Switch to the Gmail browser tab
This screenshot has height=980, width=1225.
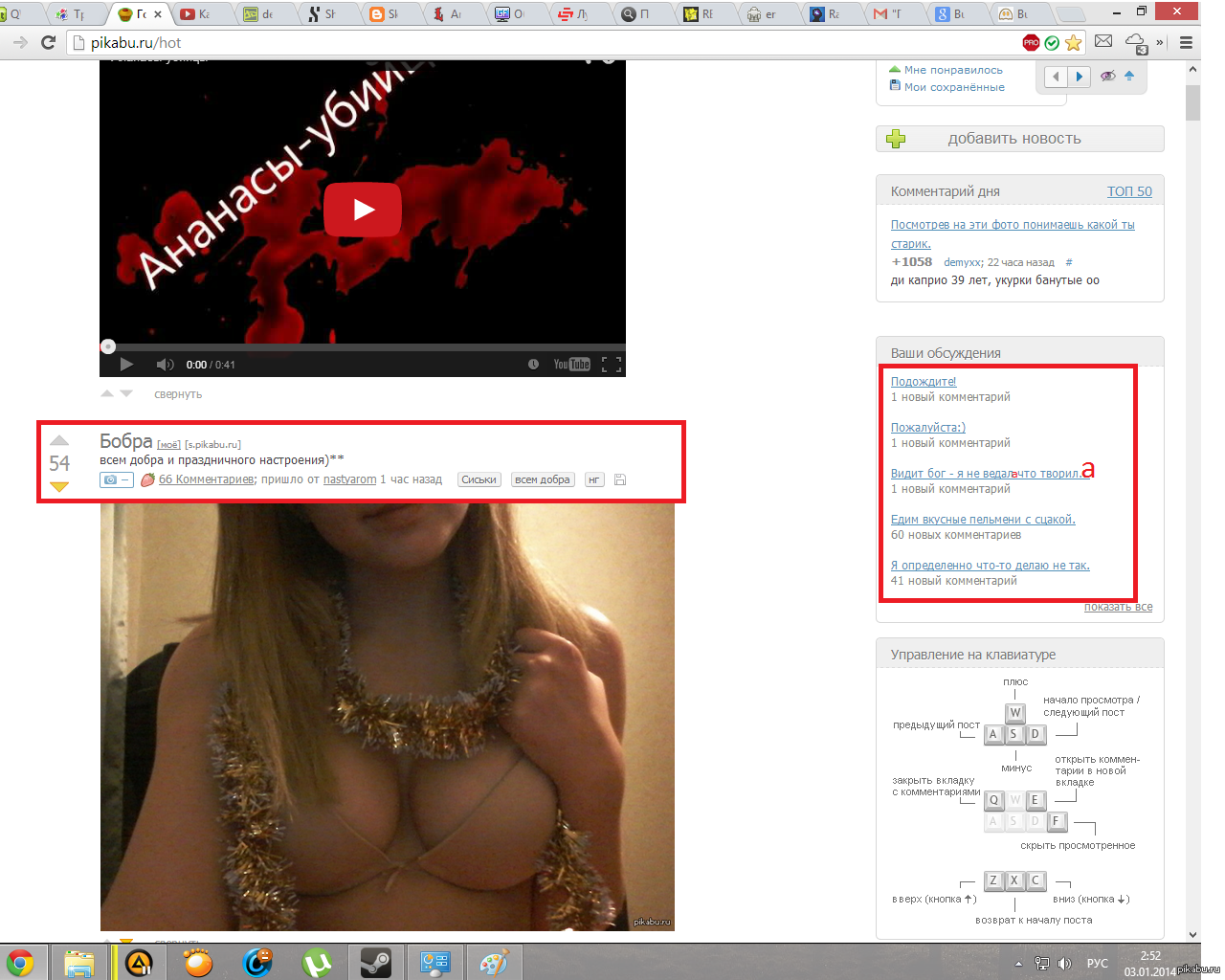point(887,14)
